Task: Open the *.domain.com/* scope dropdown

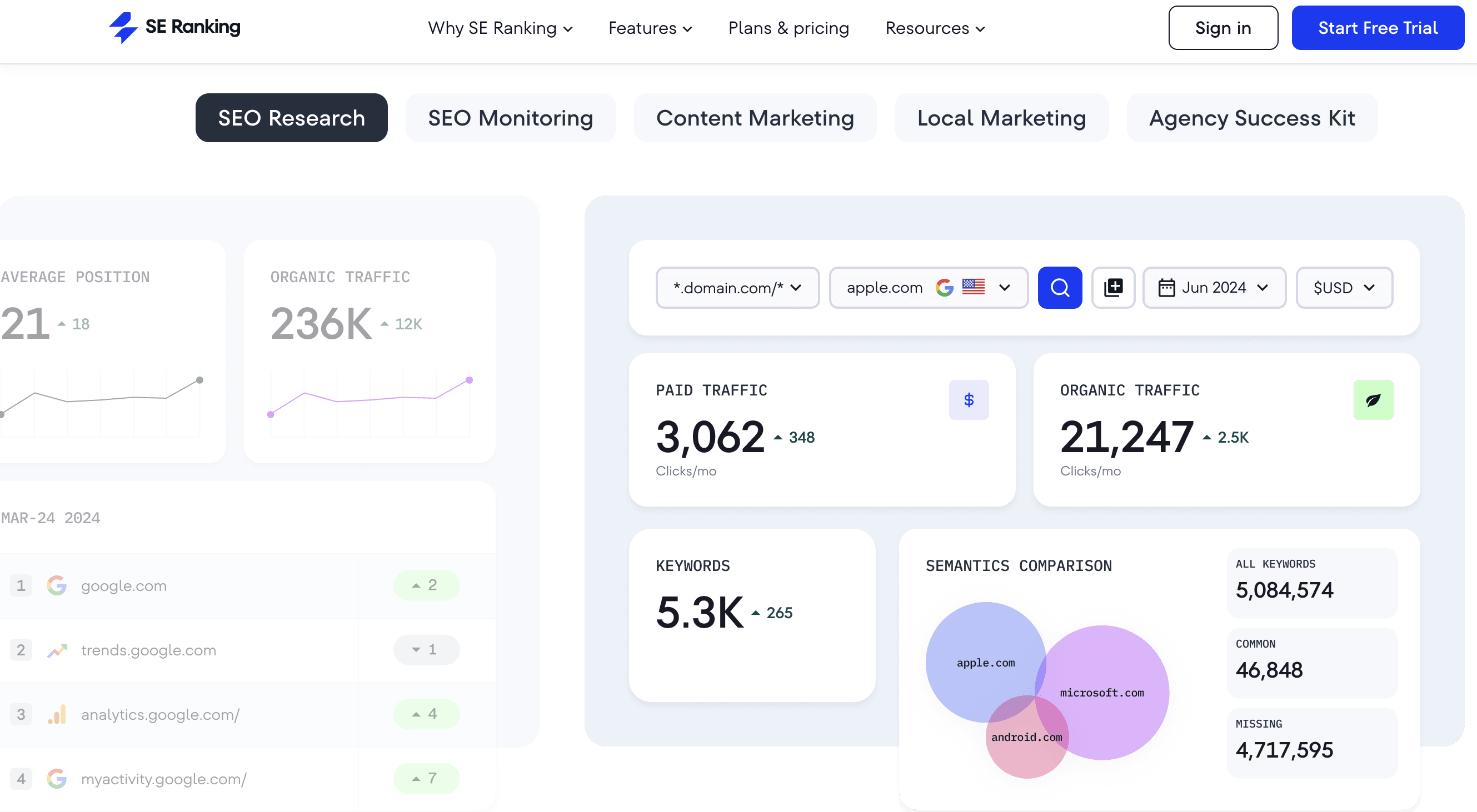Action: (737, 288)
